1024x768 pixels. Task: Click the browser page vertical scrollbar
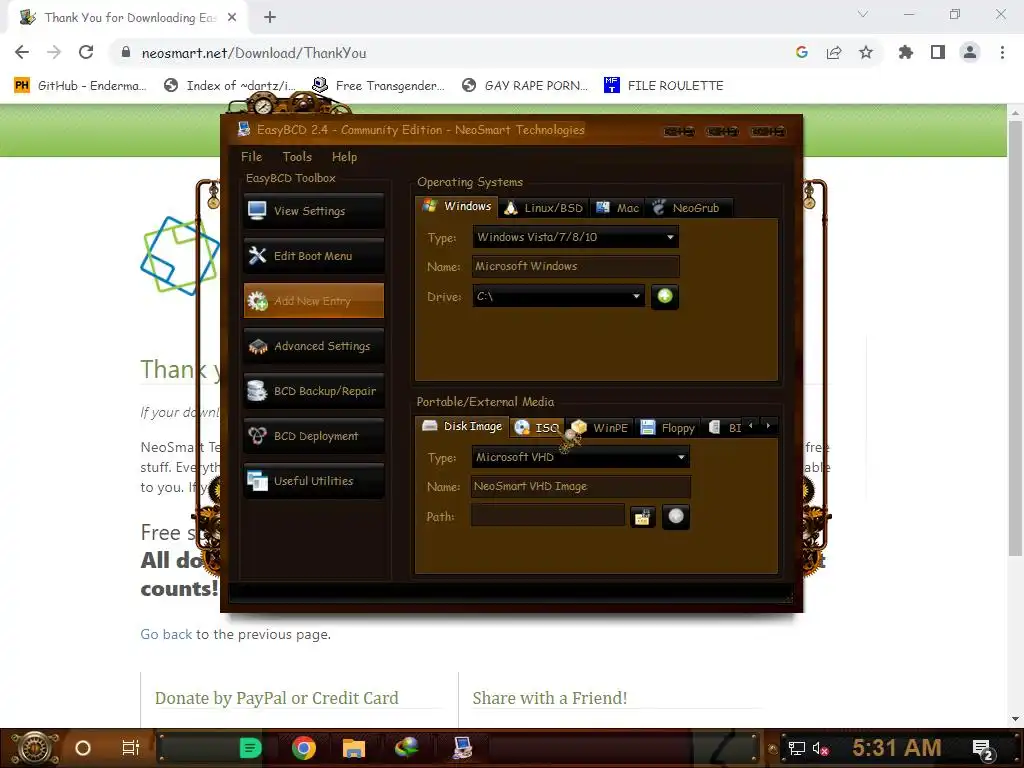[x=1015, y=339]
